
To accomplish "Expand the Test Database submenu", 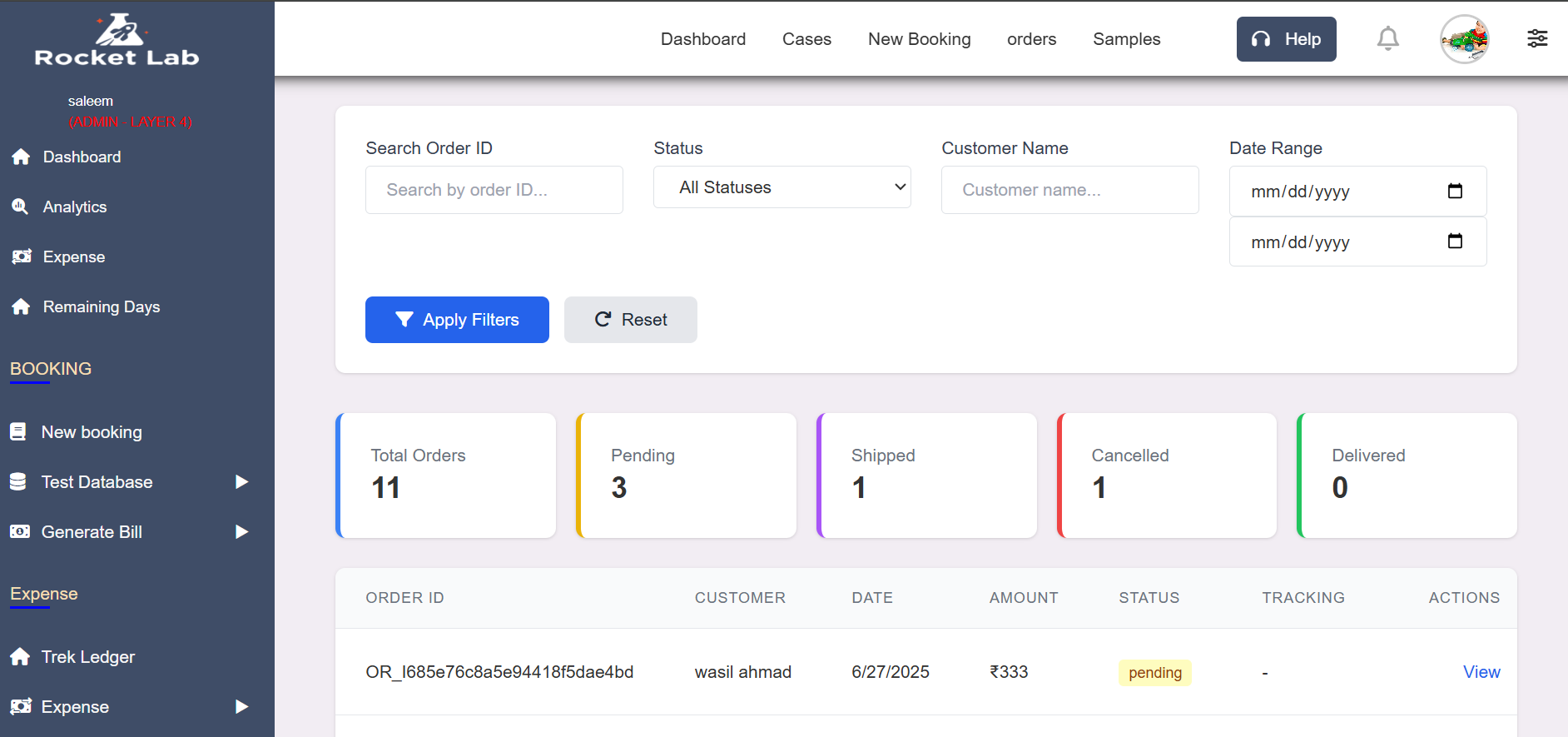I will [x=241, y=482].
